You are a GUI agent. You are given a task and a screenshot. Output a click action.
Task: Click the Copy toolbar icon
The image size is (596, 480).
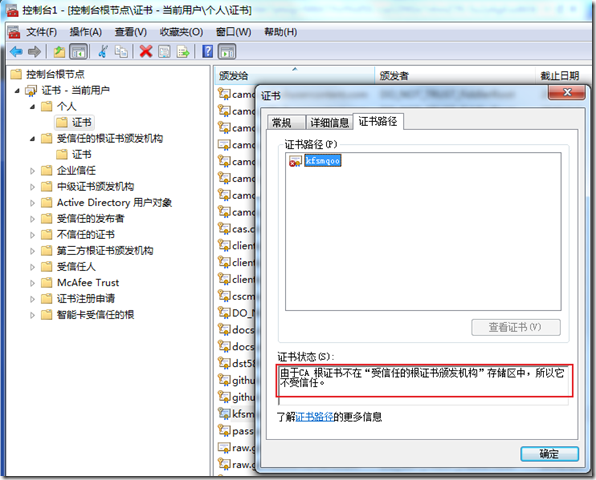(x=121, y=51)
